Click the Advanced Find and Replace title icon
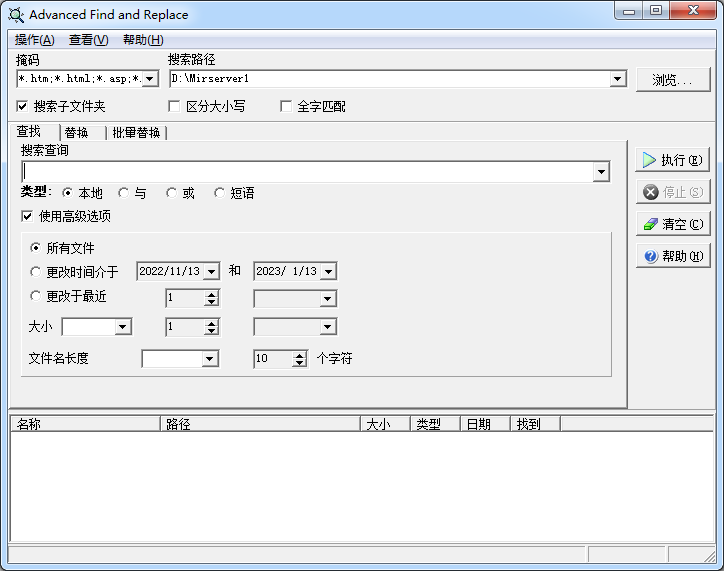 pyautogui.click(x=16, y=15)
